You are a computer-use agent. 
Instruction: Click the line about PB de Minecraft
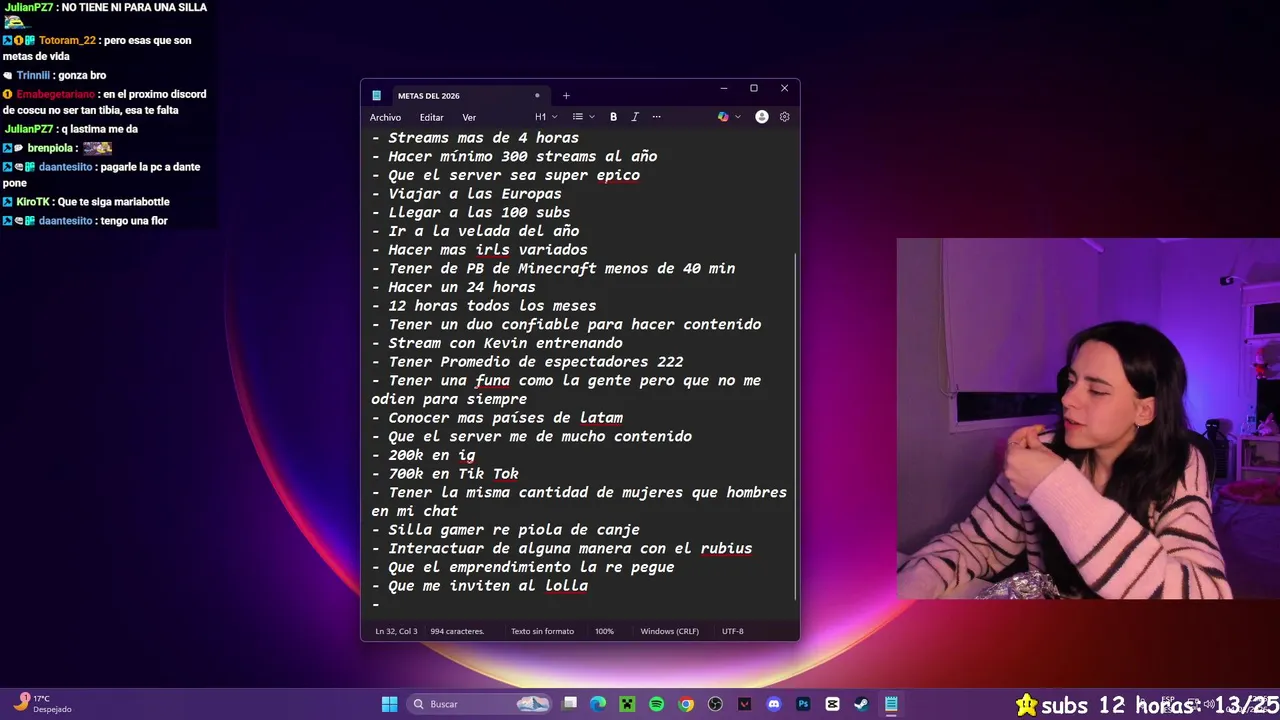click(x=553, y=268)
